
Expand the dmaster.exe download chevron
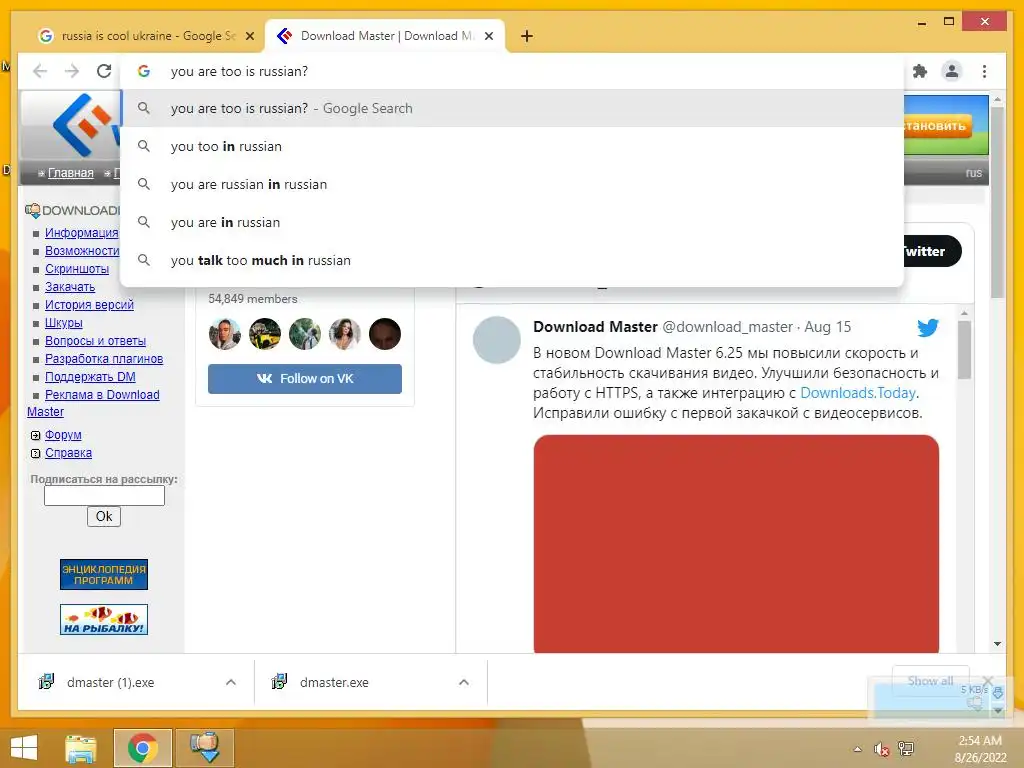464,682
